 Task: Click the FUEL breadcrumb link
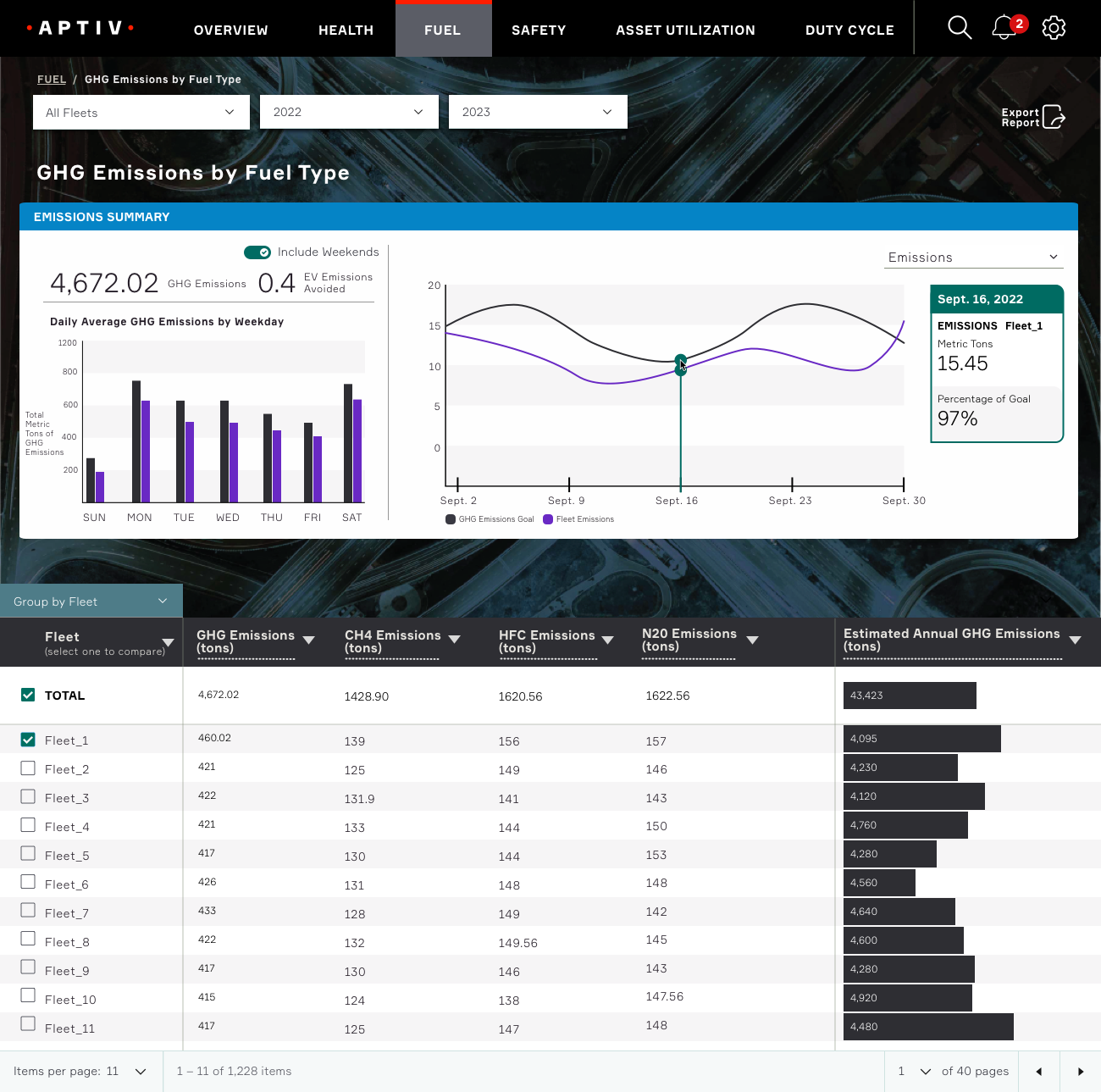52,80
